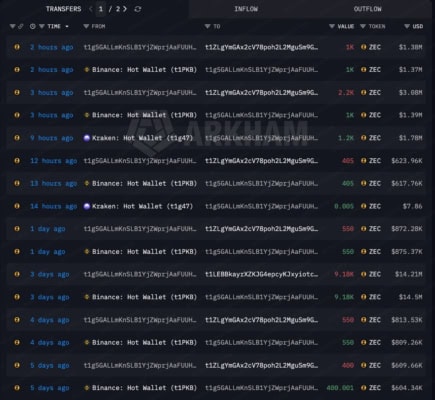Click the link icon in the header row

21,26
